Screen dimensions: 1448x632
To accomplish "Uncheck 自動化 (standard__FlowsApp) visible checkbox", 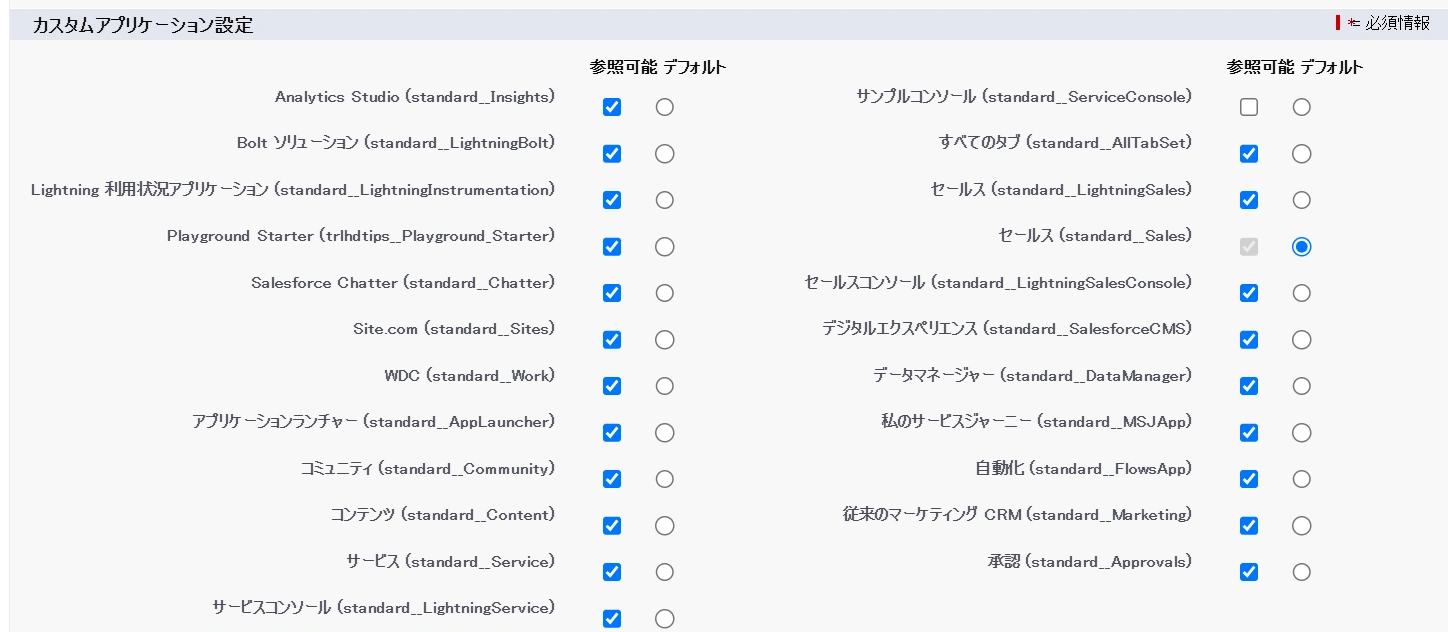I will 1249,479.
